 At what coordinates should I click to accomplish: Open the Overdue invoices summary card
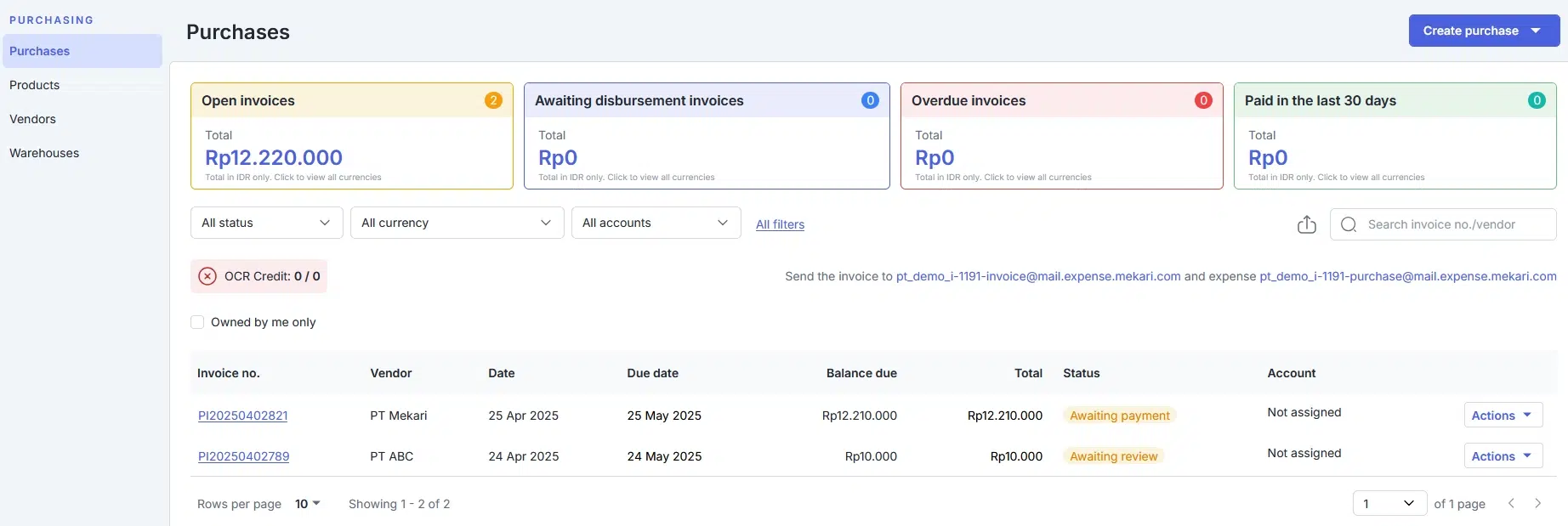(1062, 136)
